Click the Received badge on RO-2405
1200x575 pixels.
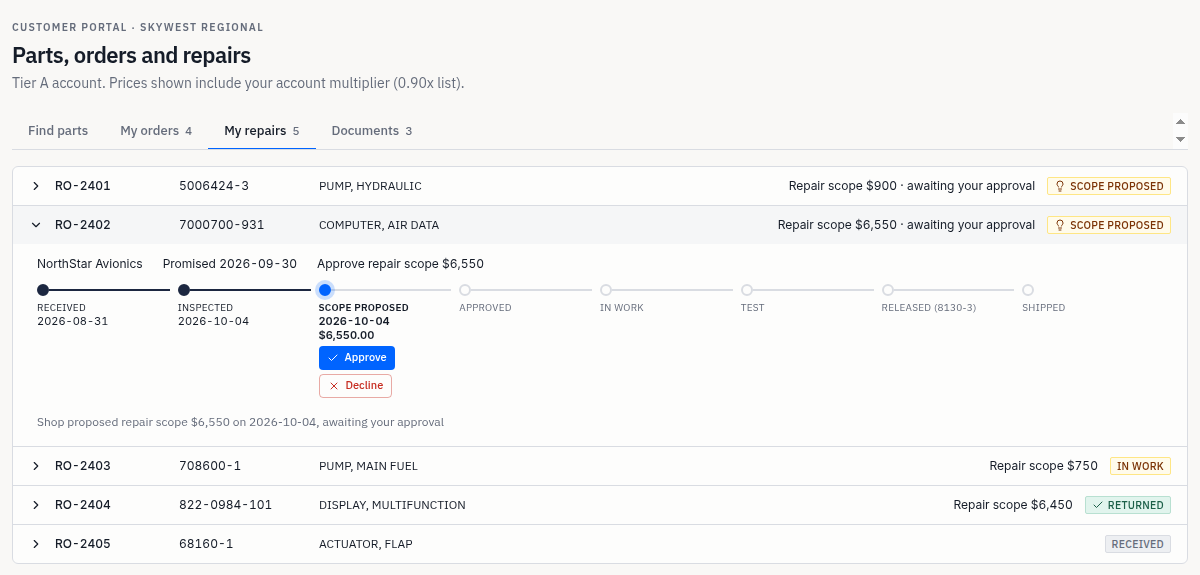tap(1138, 544)
